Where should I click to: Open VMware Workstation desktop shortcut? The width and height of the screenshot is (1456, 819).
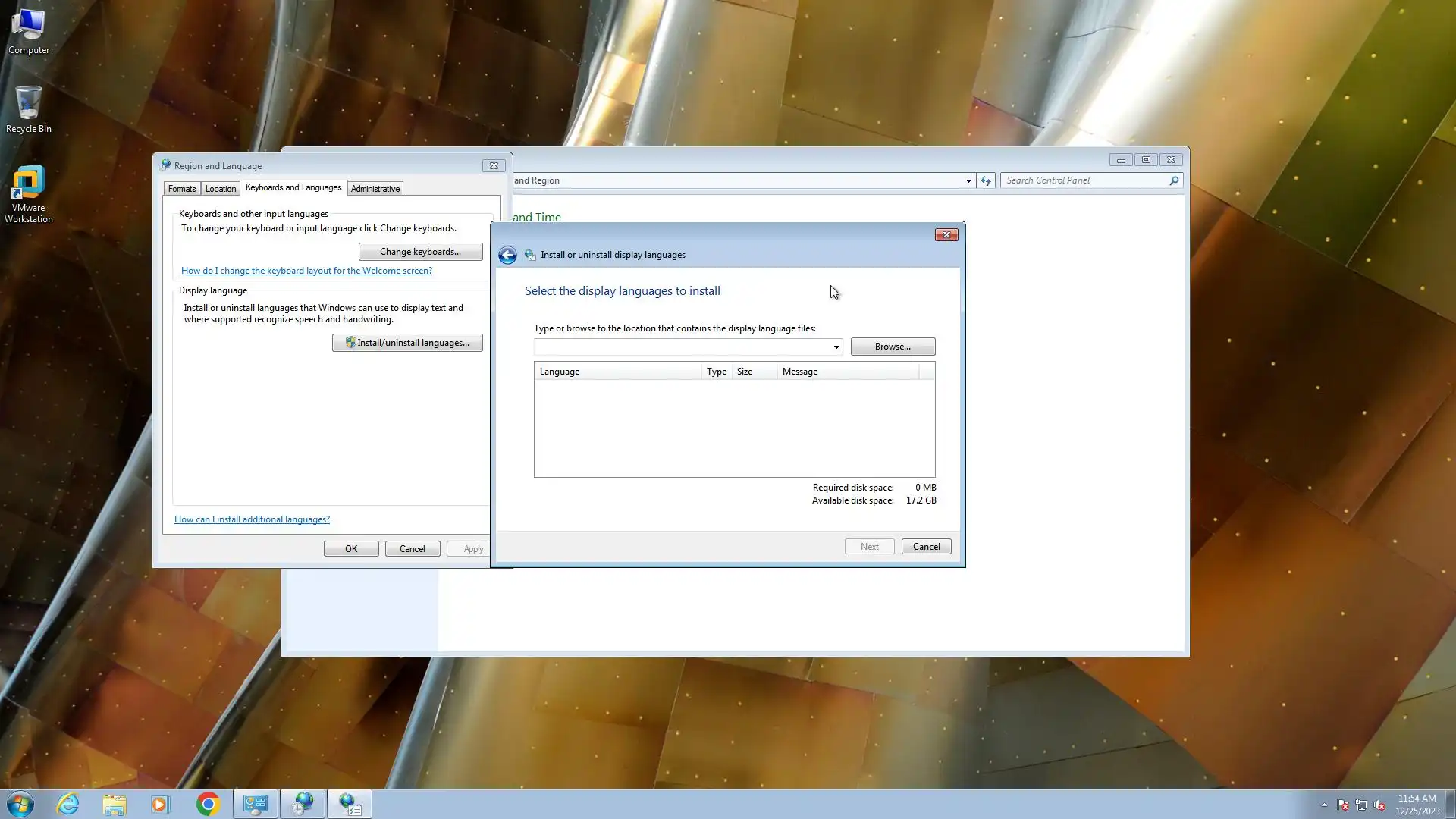[28, 193]
